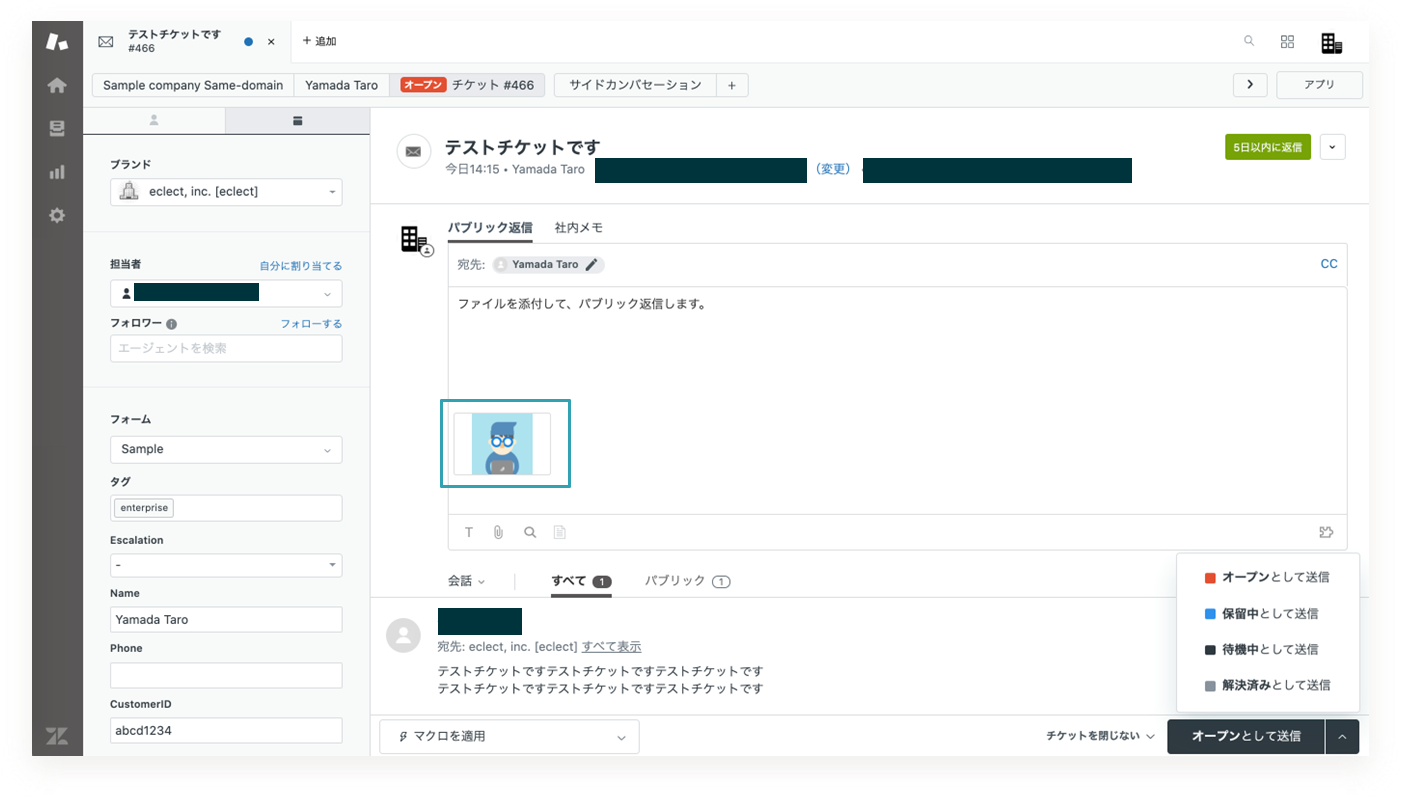This screenshot has width=1401, height=798.
Task: Click the 自分に割り当てる link
Action: pyautogui.click(x=301, y=266)
